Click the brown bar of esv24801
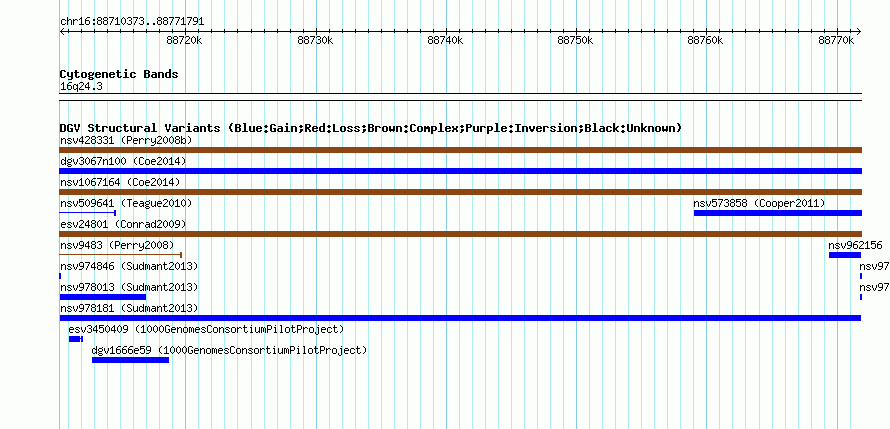This screenshot has width=890, height=429. point(461,234)
